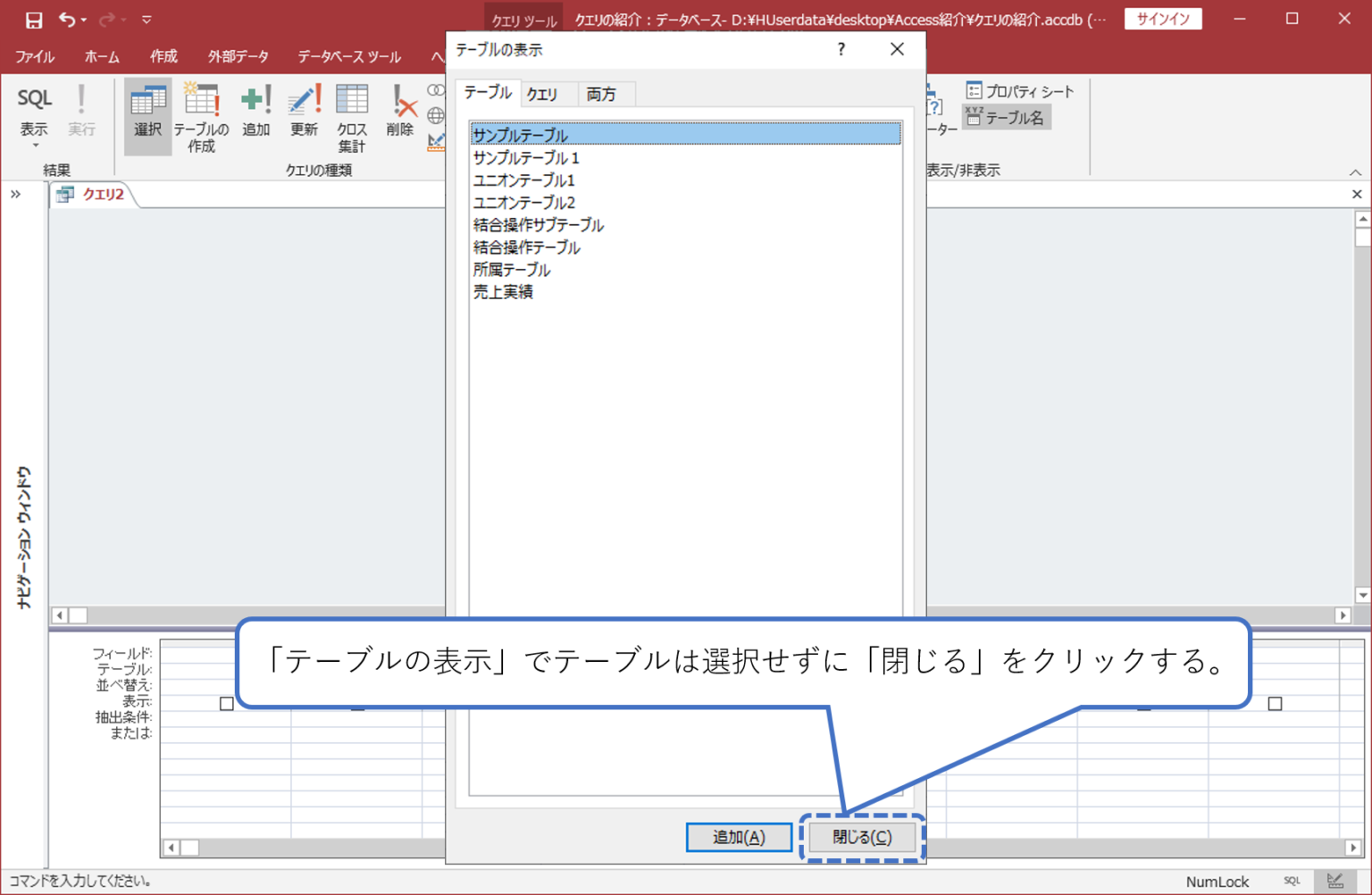Viewport: 1372px width, 895px height.
Task: Click the design grid's right scroll arrow
Action: point(1353,847)
